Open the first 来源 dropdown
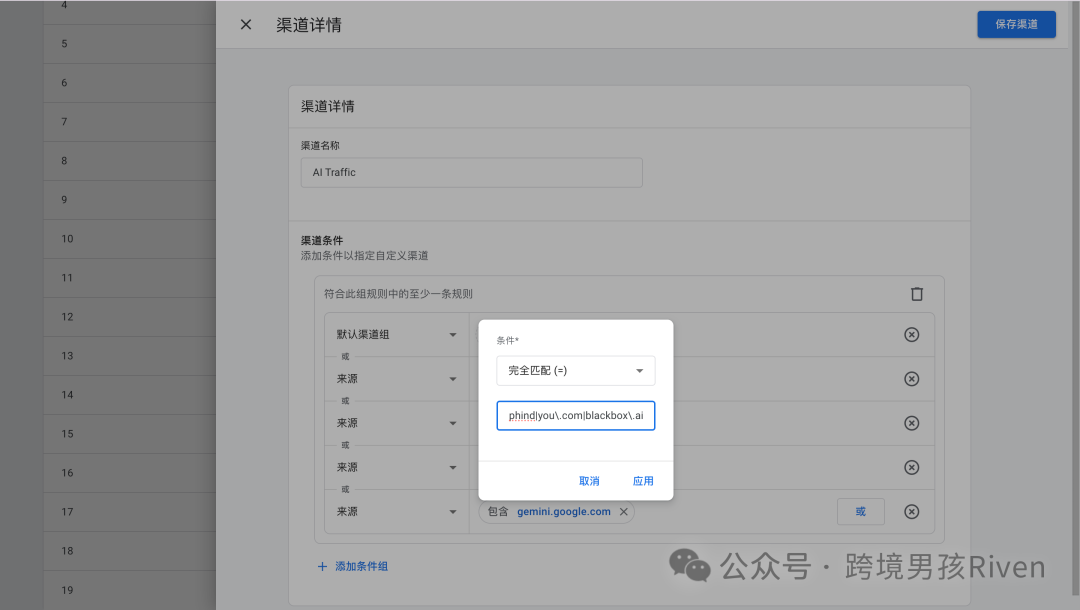1080x610 pixels. [396, 379]
